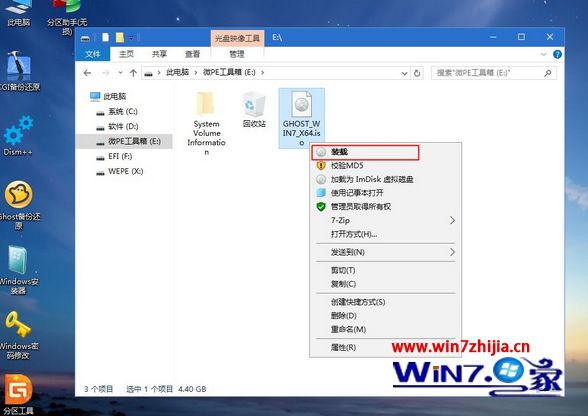
Task: Open the 管理 ribbon tab
Action: [237, 54]
